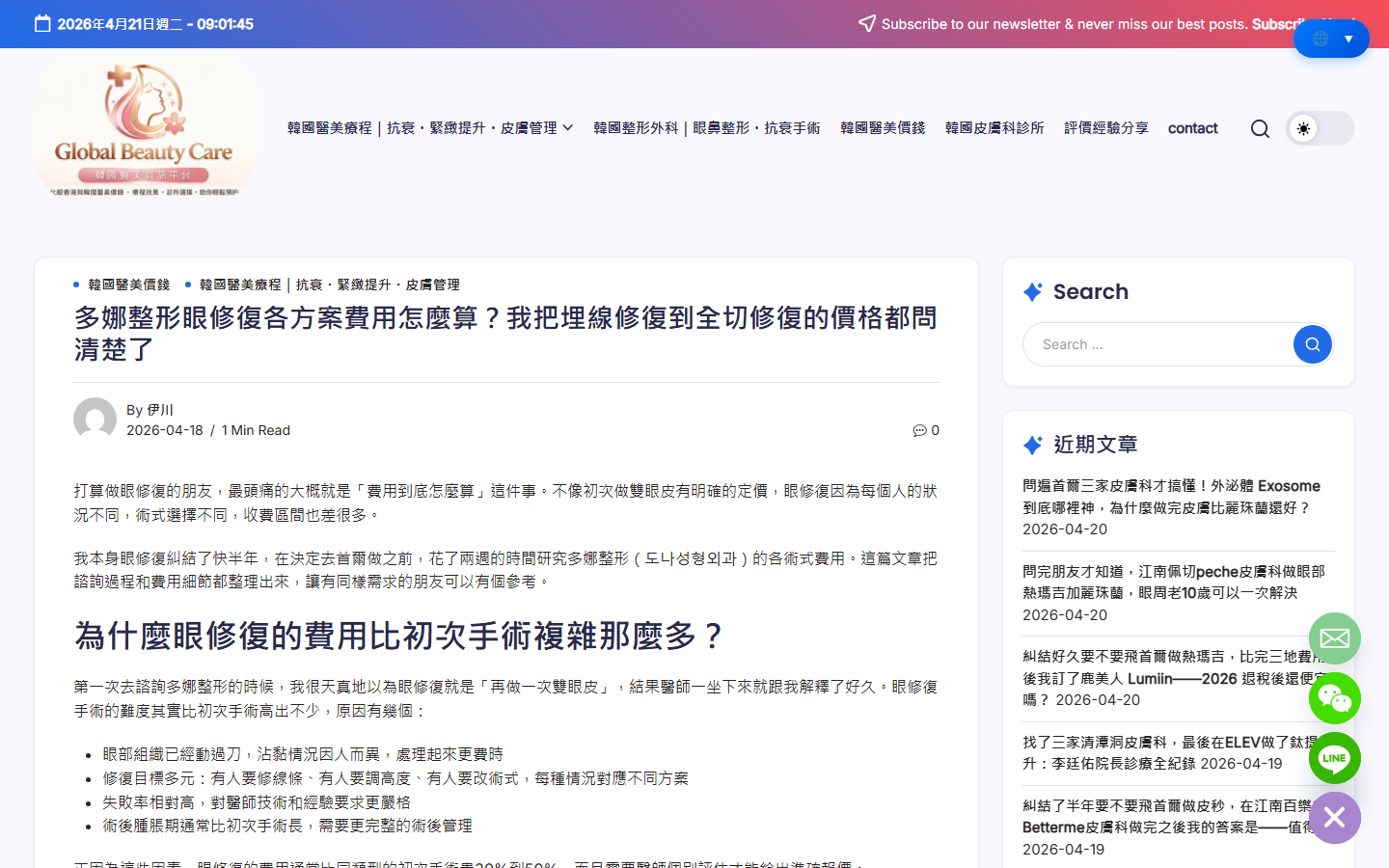
Task: Open recent post about 江南佩切peche皮膚科
Action: (x=1173, y=582)
